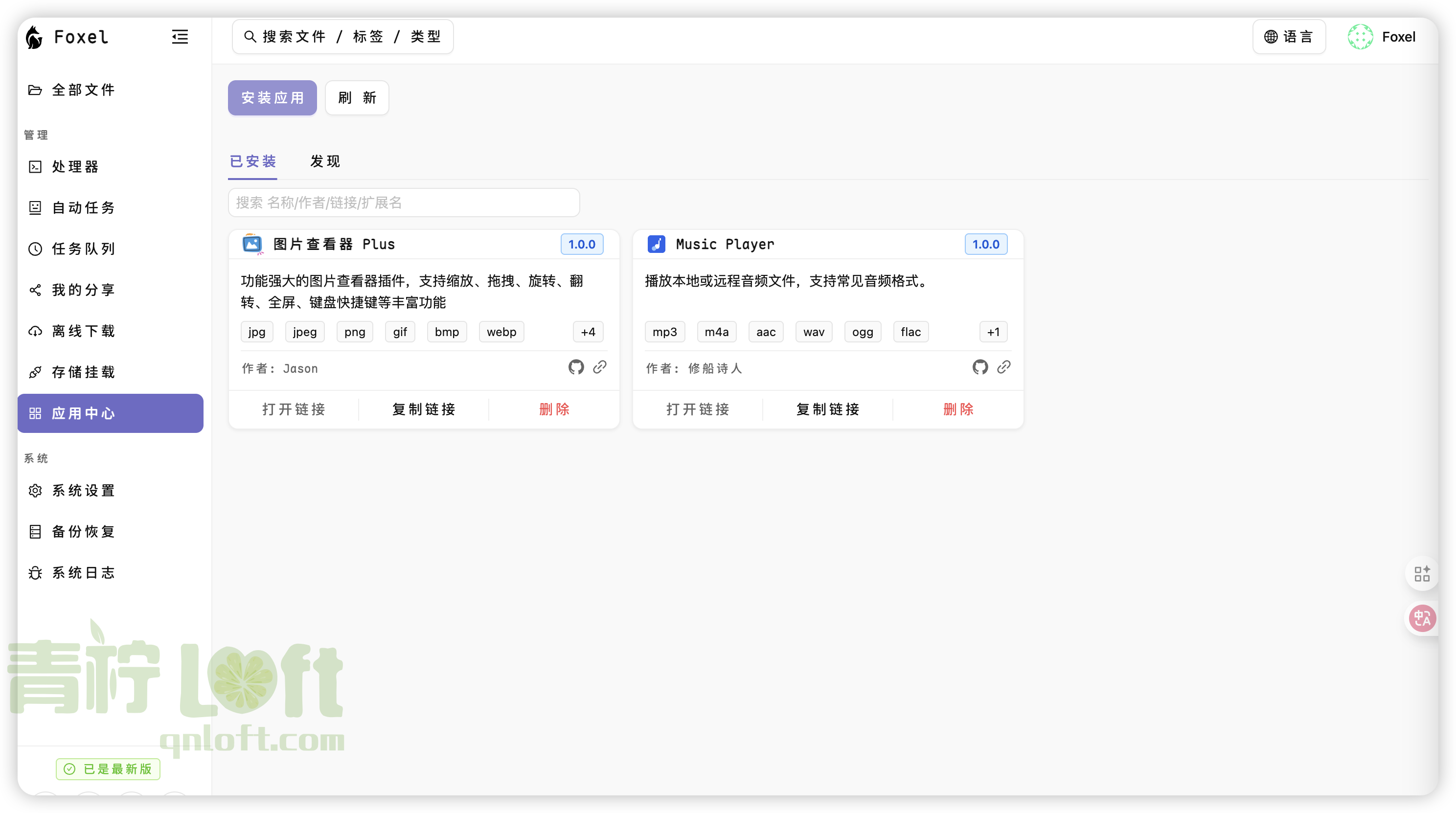Click the floating app grid button
1456x813 pixels.
click(x=1423, y=574)
